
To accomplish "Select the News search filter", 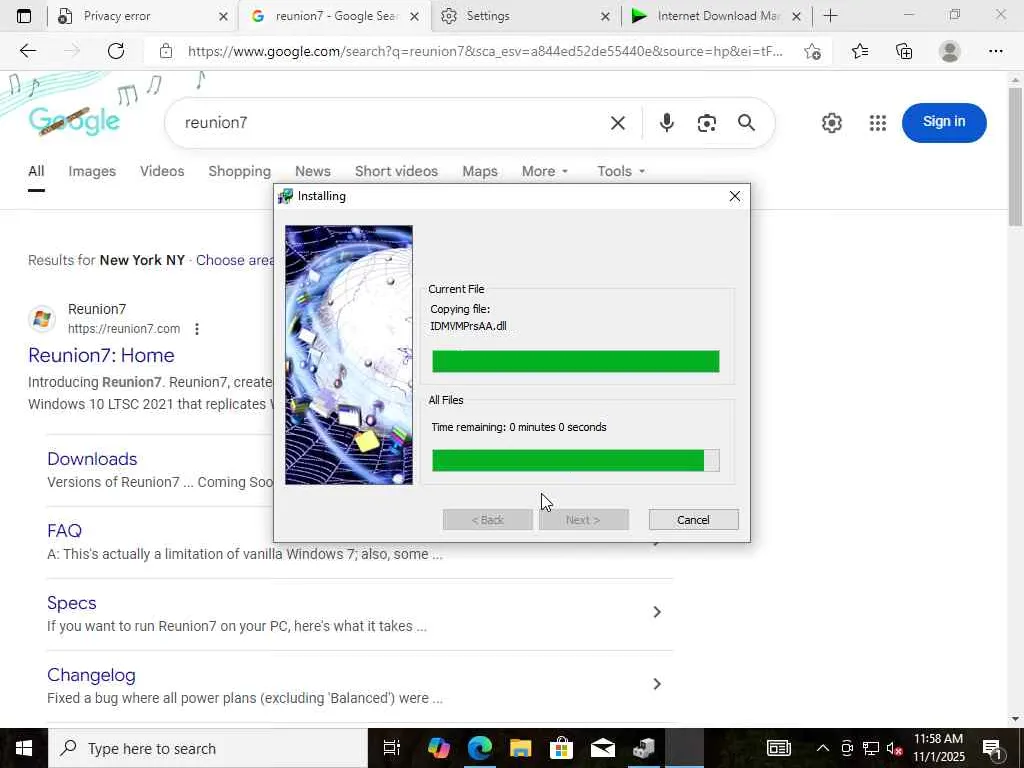I will point(313,171).
